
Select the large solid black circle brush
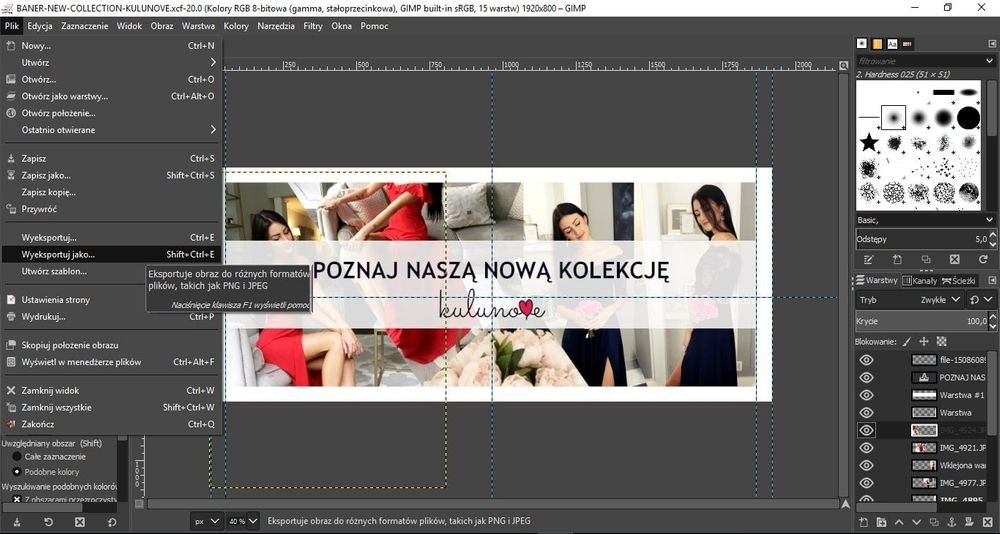point(968,117)
